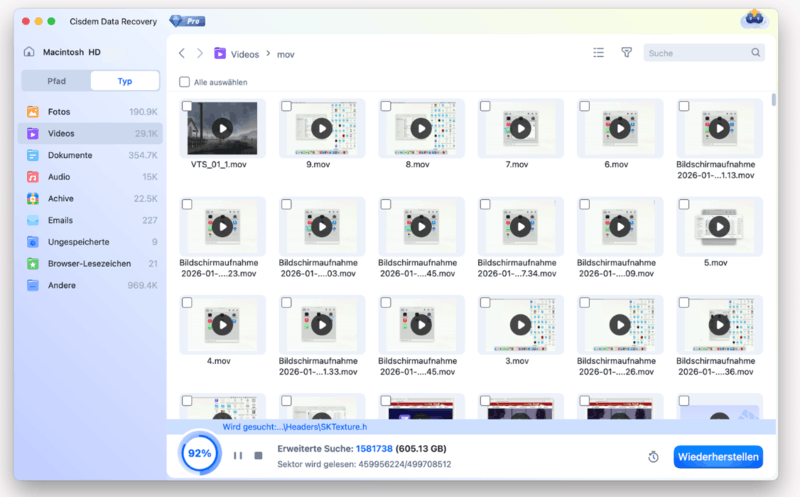Screen dimensions: 800x497
Task: Open the user account avatar icon
Action: [753, 20]
